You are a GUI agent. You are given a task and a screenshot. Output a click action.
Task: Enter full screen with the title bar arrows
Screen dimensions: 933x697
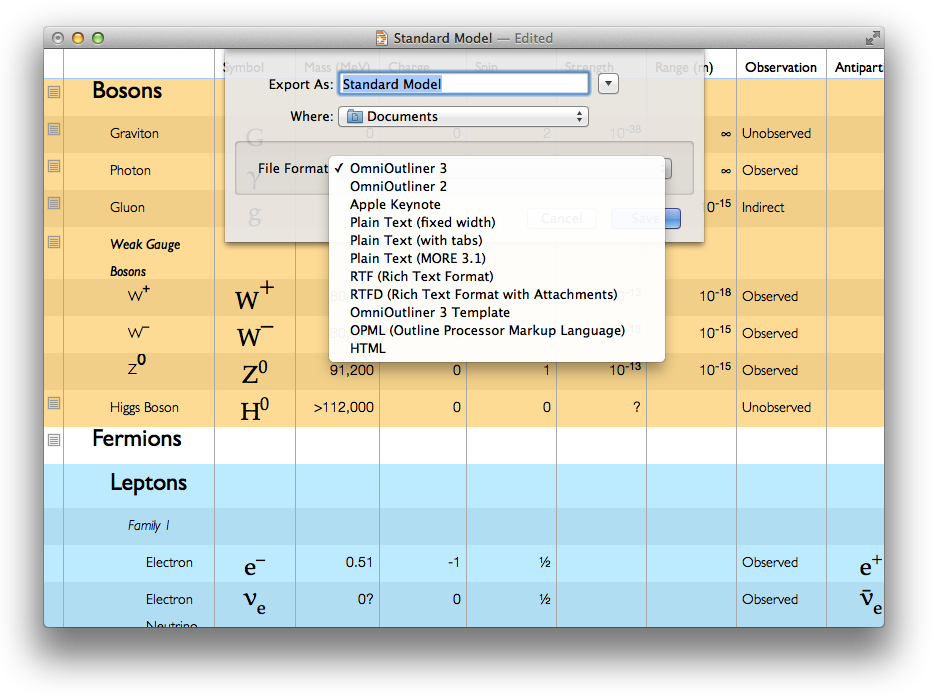(x=872, y=38)
